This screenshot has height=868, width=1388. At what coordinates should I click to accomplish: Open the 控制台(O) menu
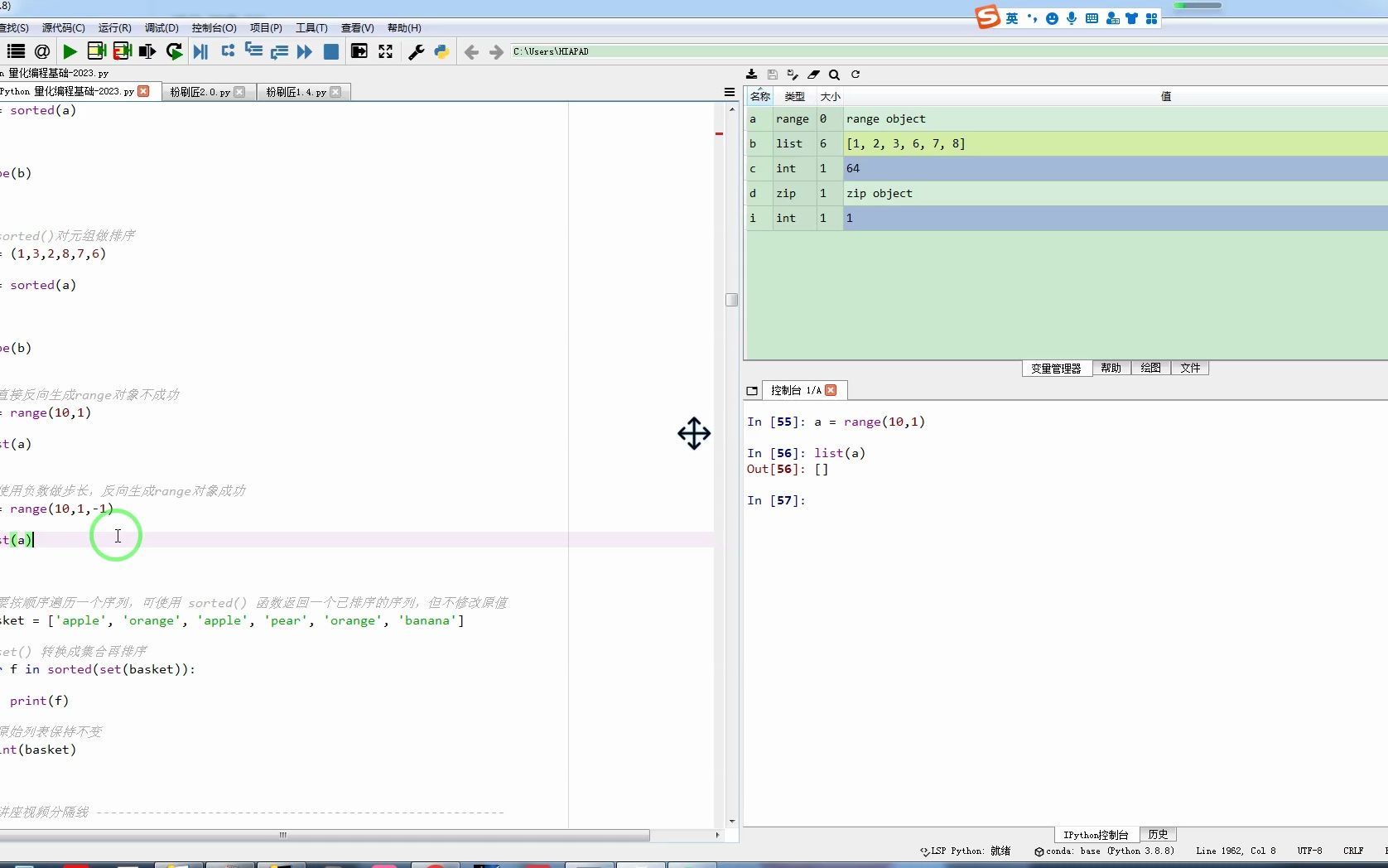click(214, 28)
